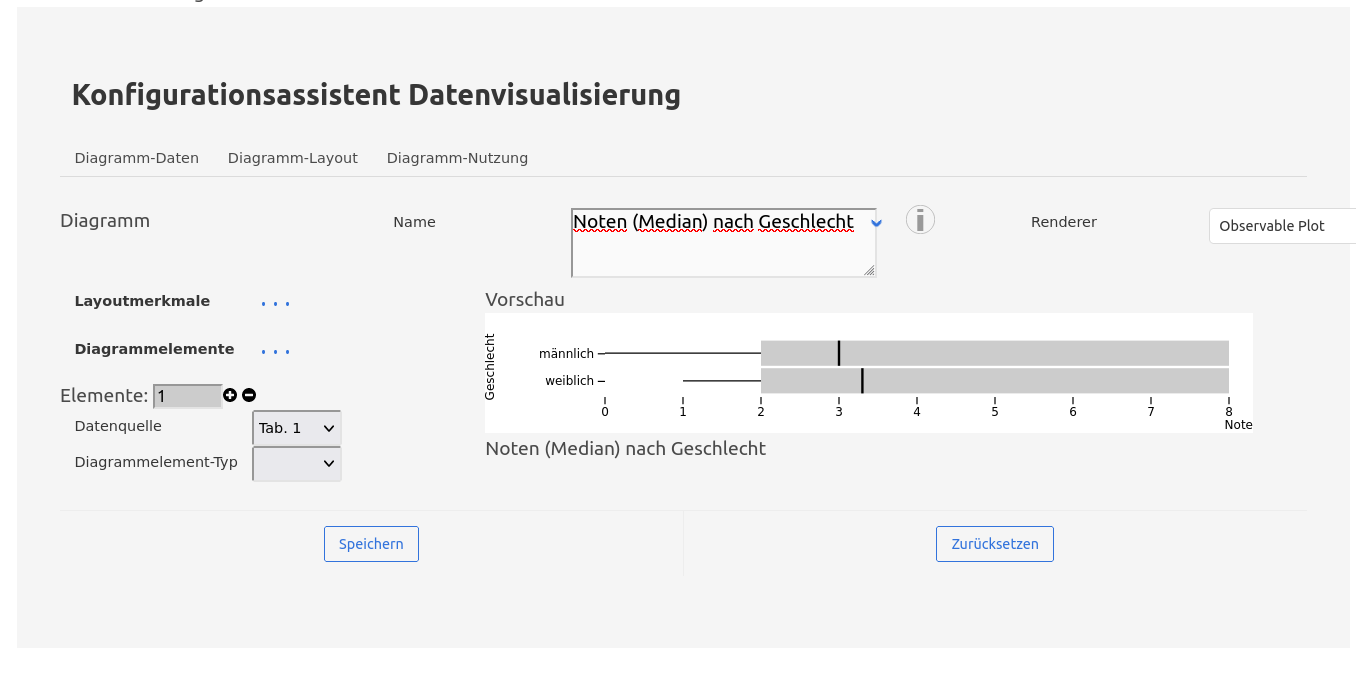
Task: Open the Datenquelle dropdown showing Tab. 1
Action: click(297, 428)
